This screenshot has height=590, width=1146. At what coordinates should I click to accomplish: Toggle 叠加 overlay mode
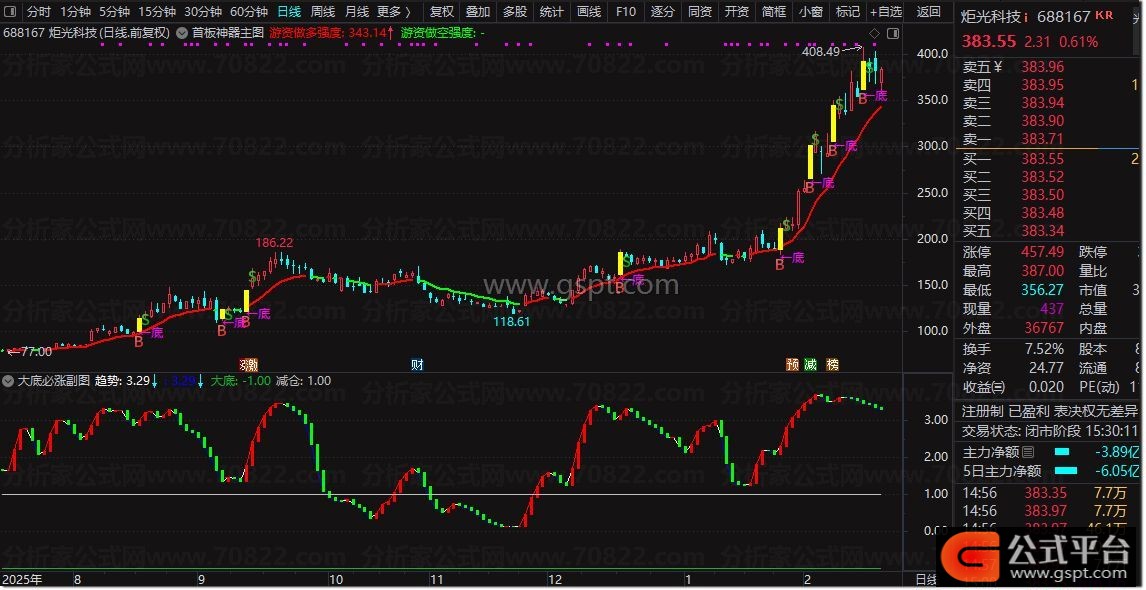point(477,12)
